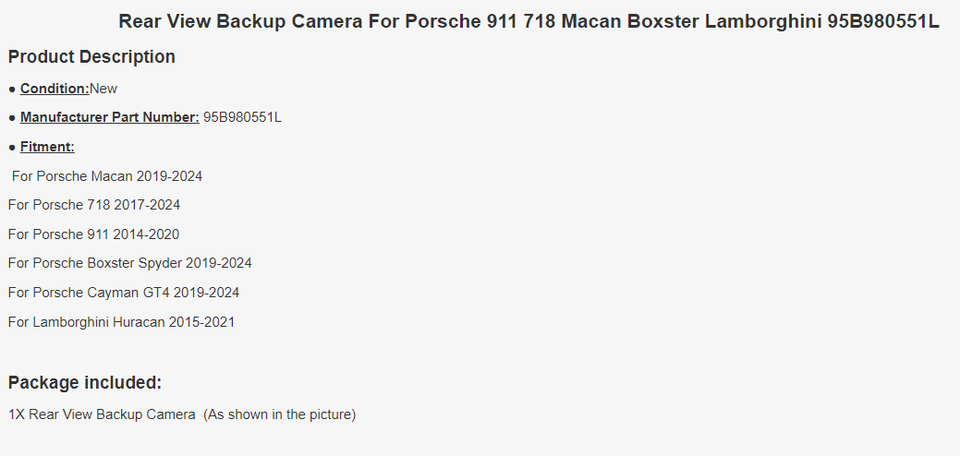Select the underlined Condition label

point(54,89)
